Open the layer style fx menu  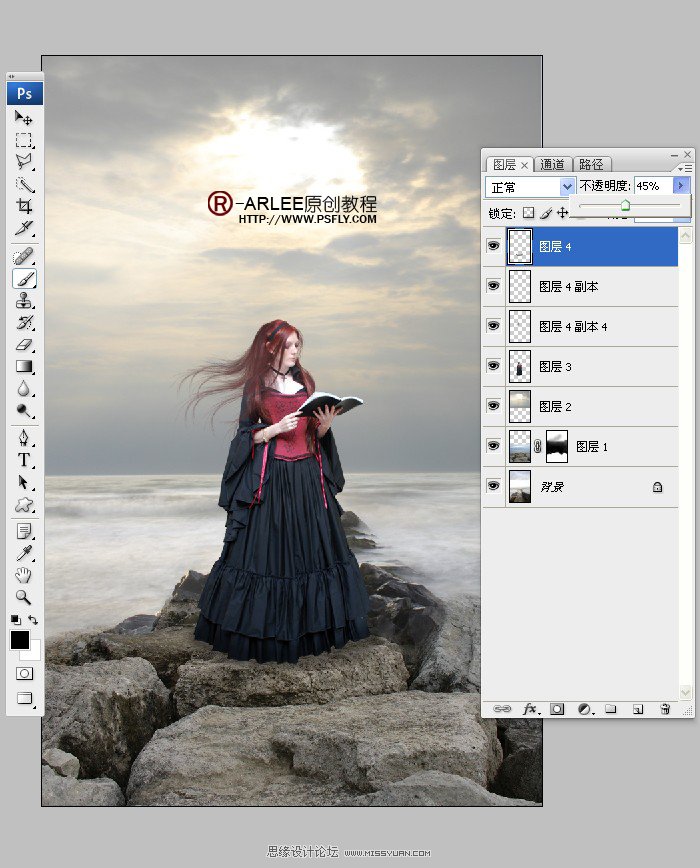[530, 709]
